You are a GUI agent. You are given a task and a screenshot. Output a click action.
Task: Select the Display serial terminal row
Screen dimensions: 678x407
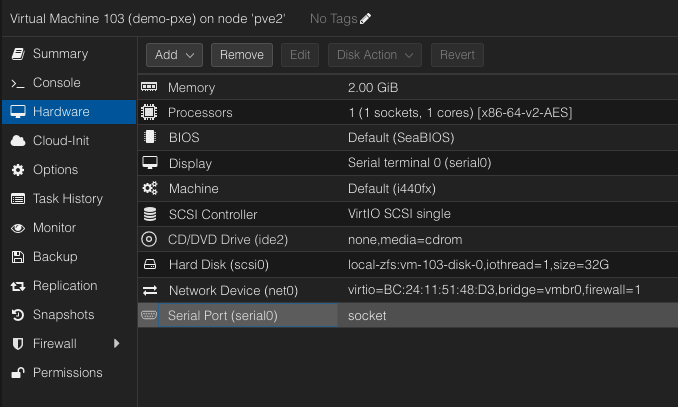click(x=400, y=163)
